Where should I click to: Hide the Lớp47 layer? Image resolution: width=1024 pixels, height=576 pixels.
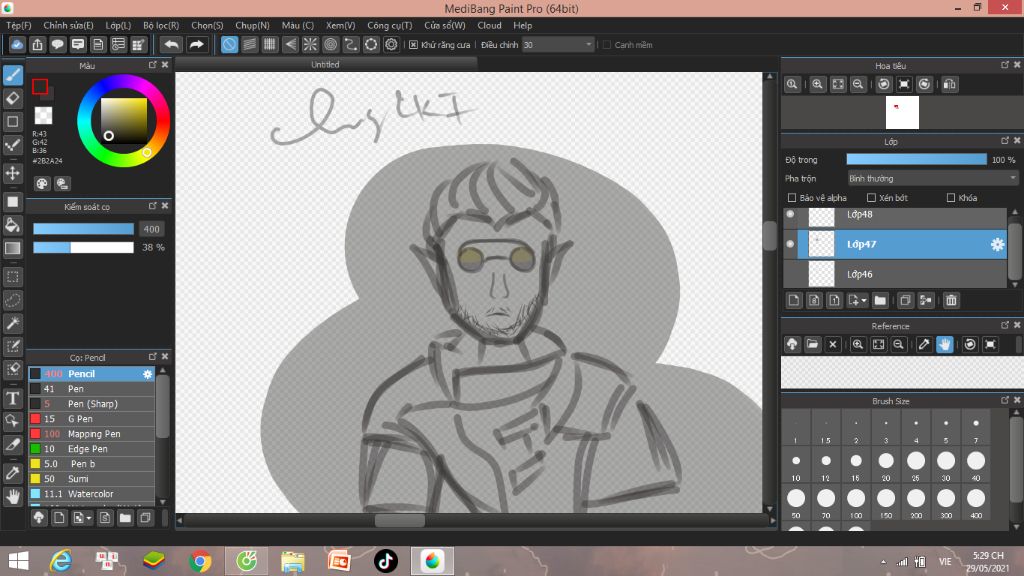(790, 244)
